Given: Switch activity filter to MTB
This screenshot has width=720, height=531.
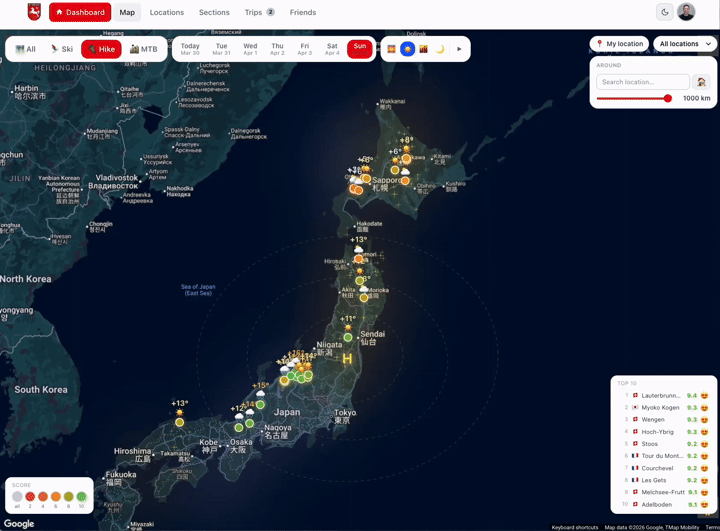Looking at the screenshot, I should pos(144,49).
